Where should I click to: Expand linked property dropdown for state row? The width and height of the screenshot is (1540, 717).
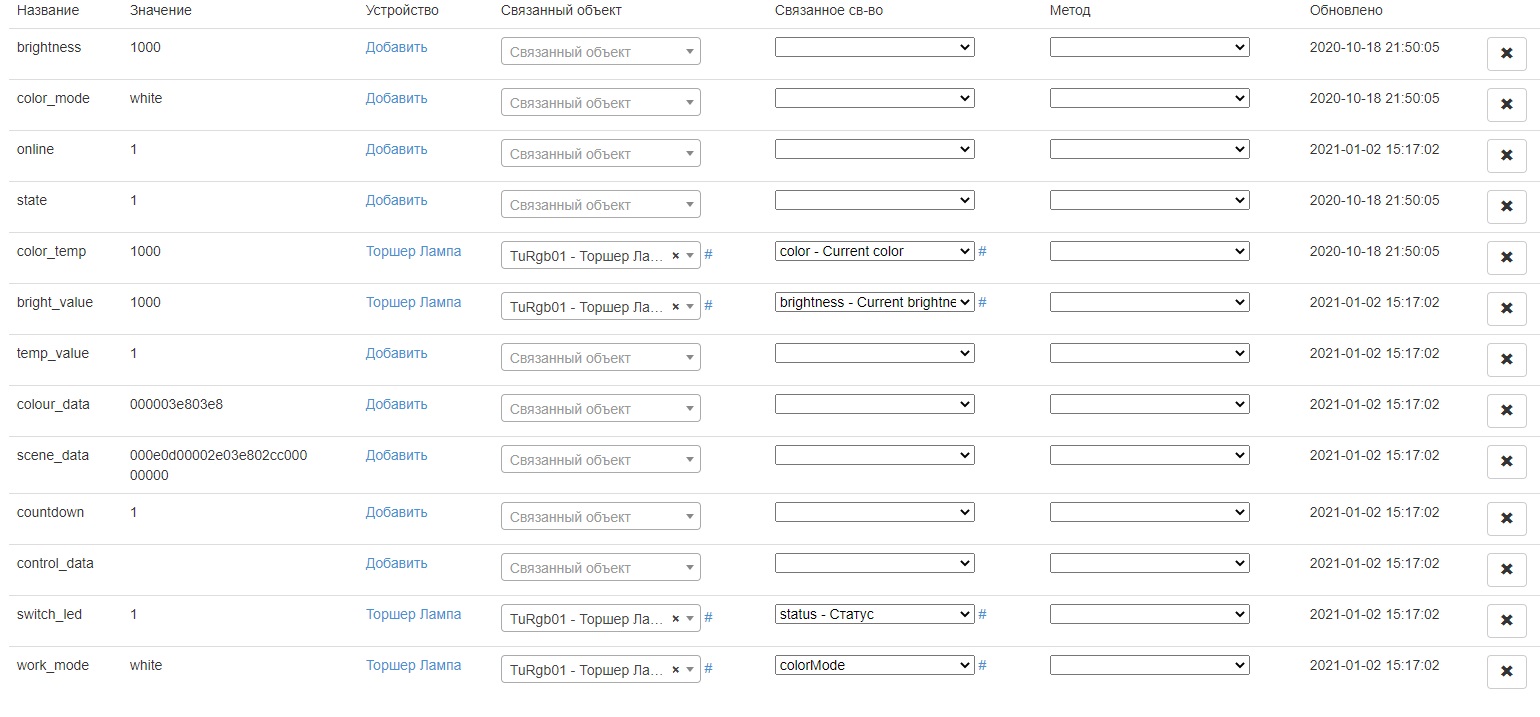(874, 200)
